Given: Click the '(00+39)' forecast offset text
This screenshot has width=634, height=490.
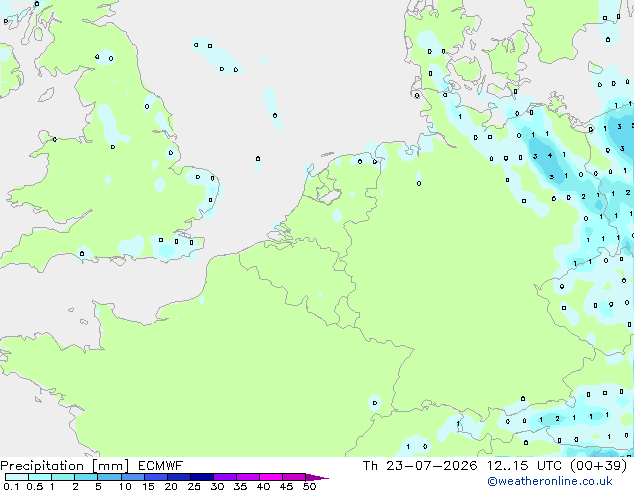Looking at the screenshot, I should pos(598,466).
